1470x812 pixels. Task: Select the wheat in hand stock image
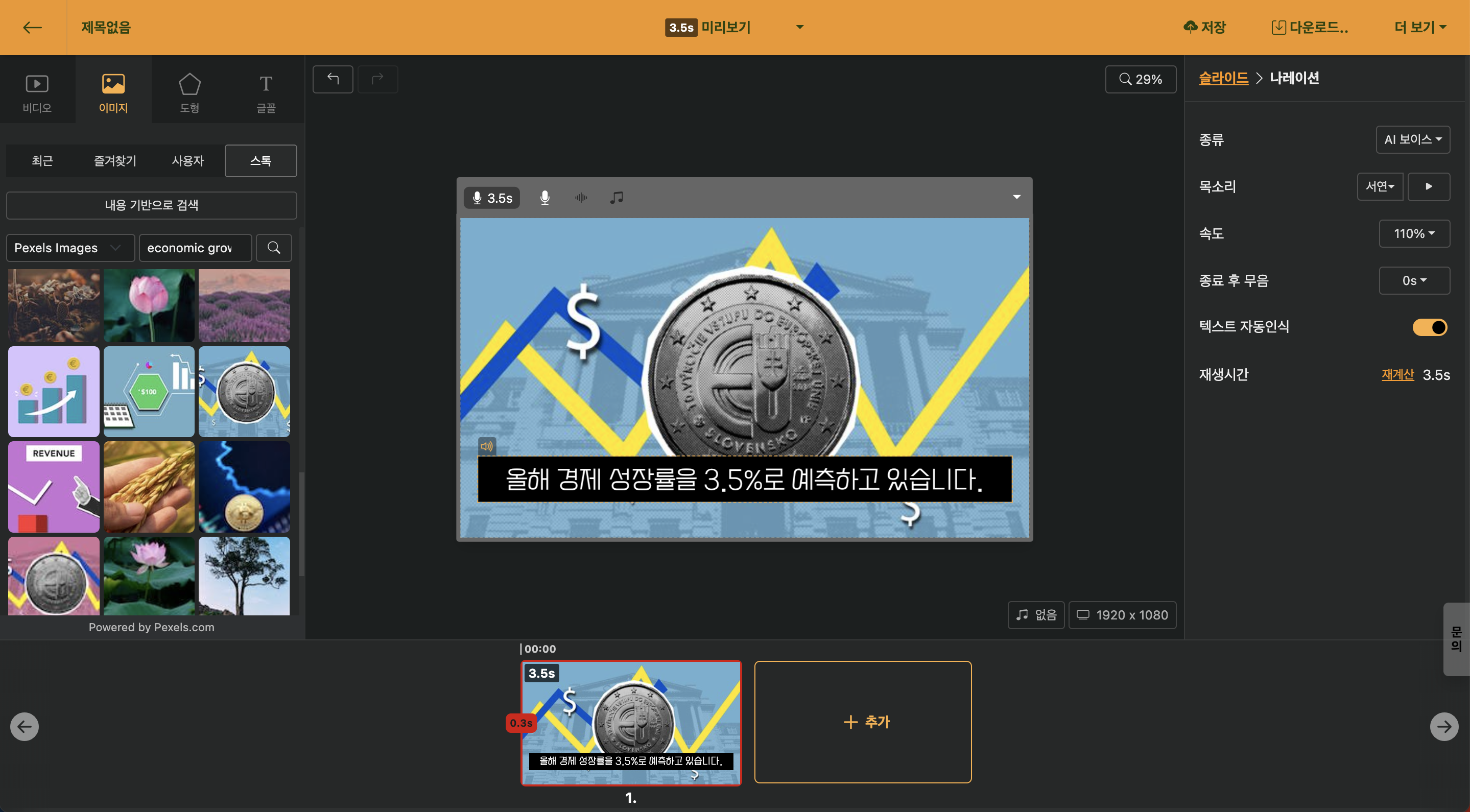(149, 487)
